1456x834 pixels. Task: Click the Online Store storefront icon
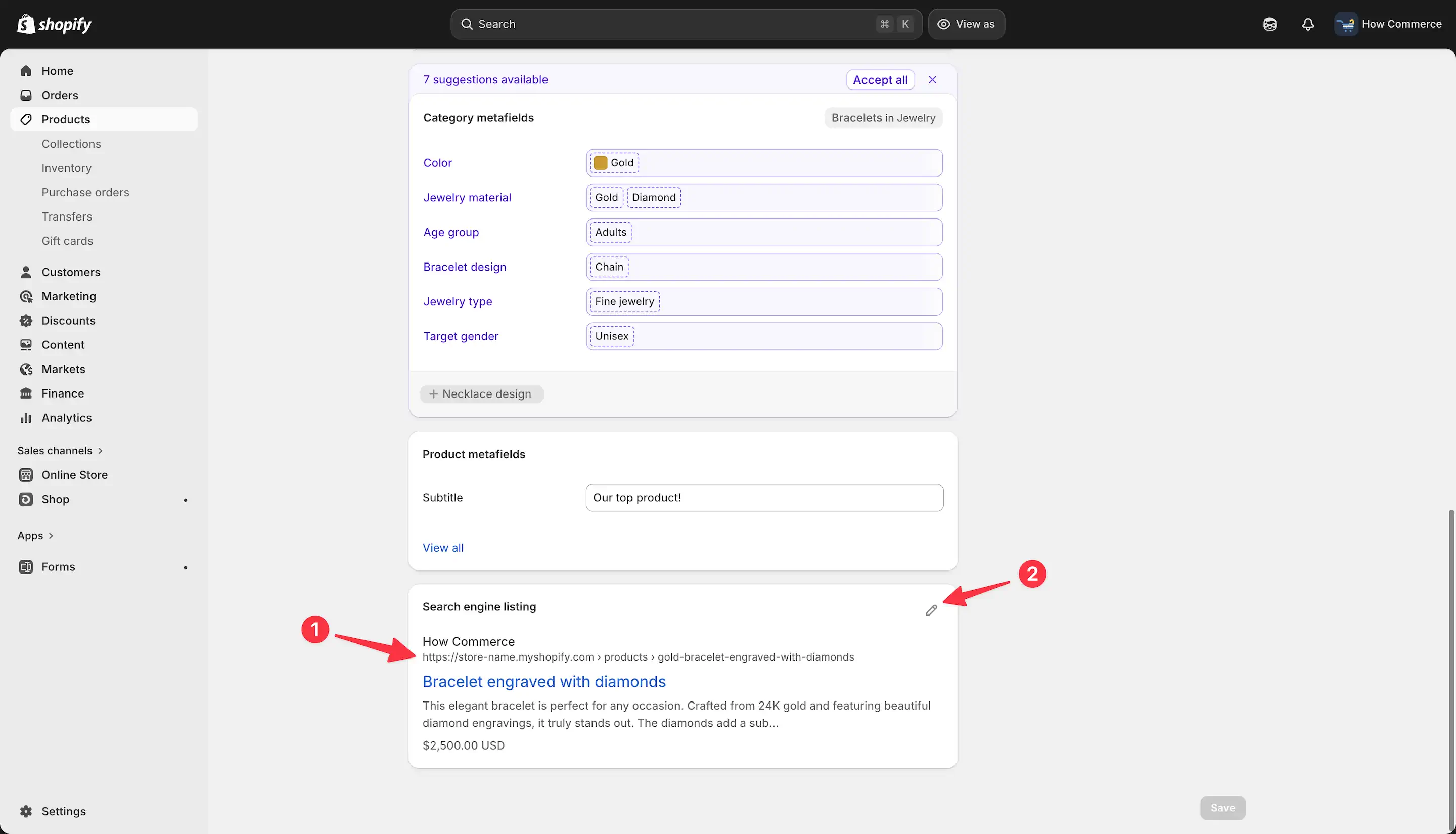pos(26,475)
